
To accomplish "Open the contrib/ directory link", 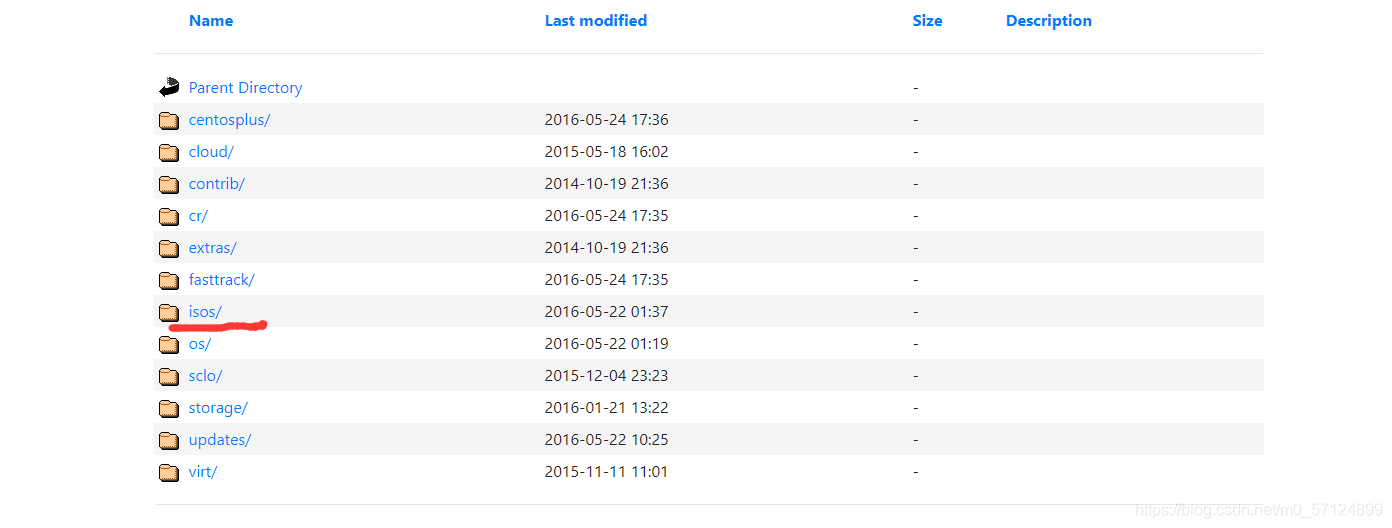I will (217, 184).
